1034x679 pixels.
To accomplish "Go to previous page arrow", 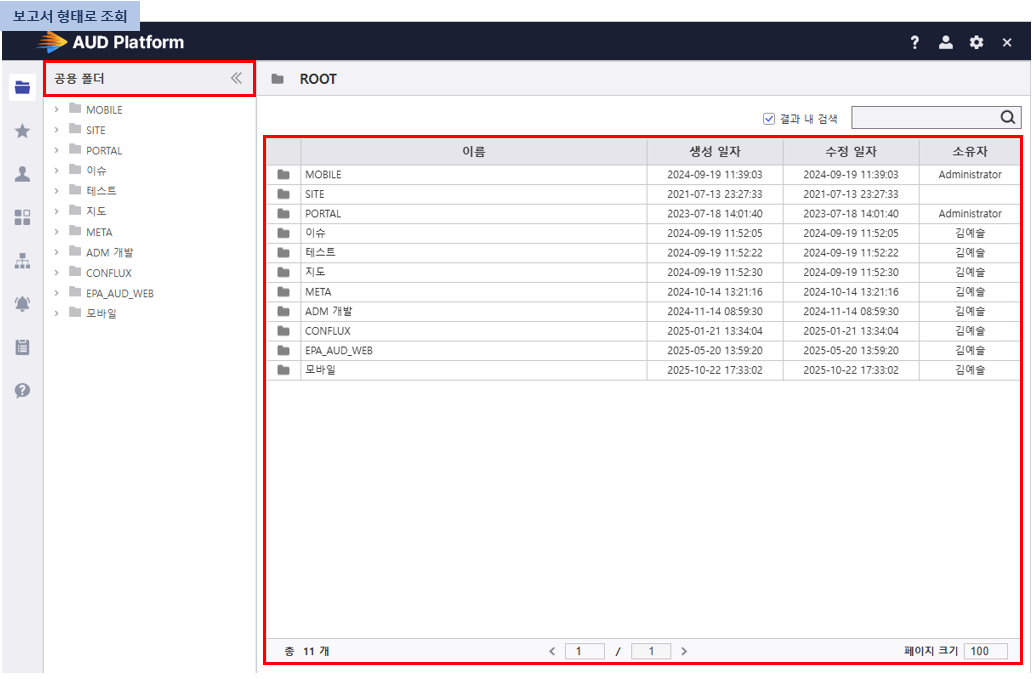I will (552, 651).
